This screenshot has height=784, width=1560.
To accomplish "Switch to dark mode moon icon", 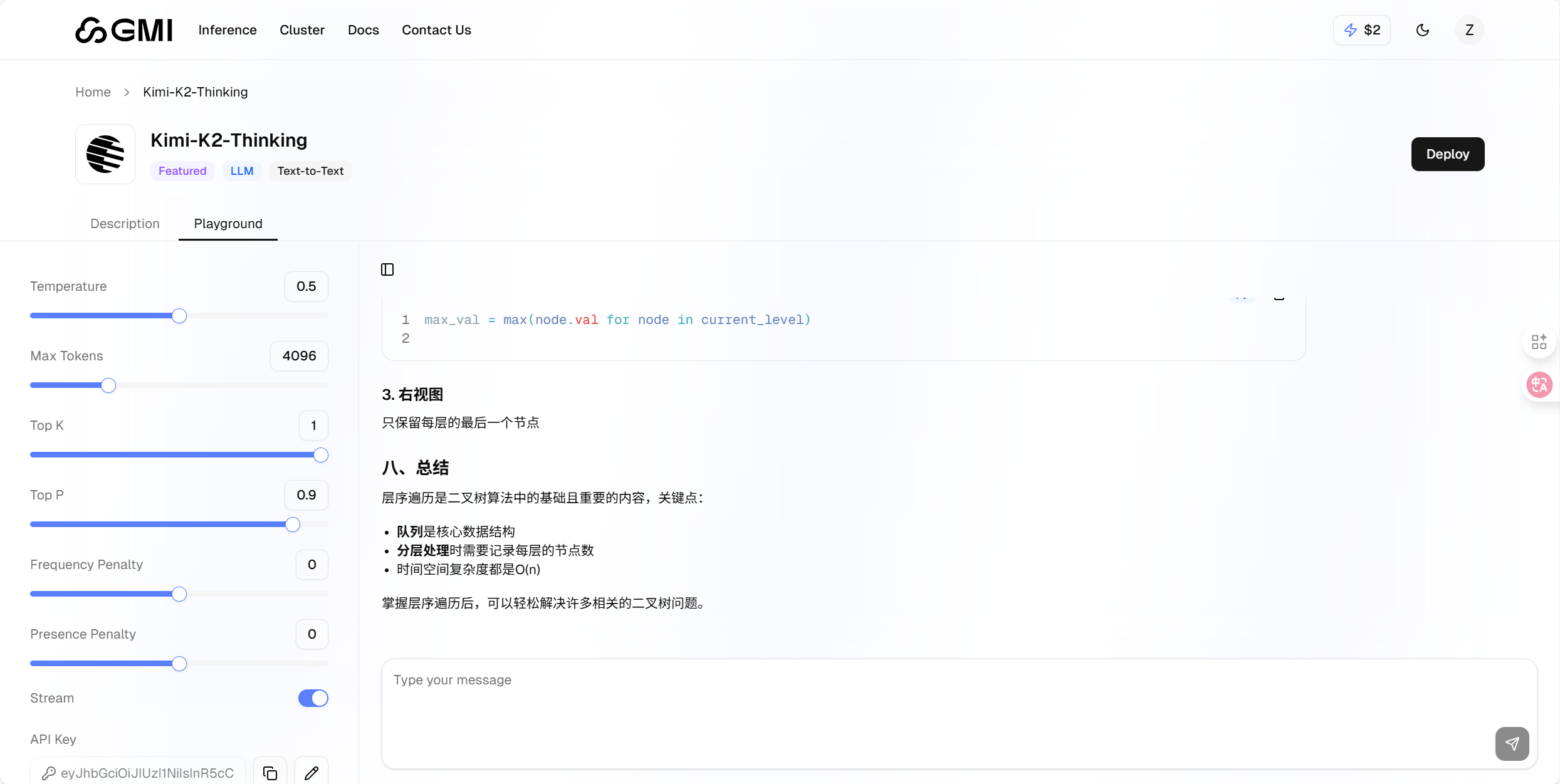I will (x=1423, y=30).
